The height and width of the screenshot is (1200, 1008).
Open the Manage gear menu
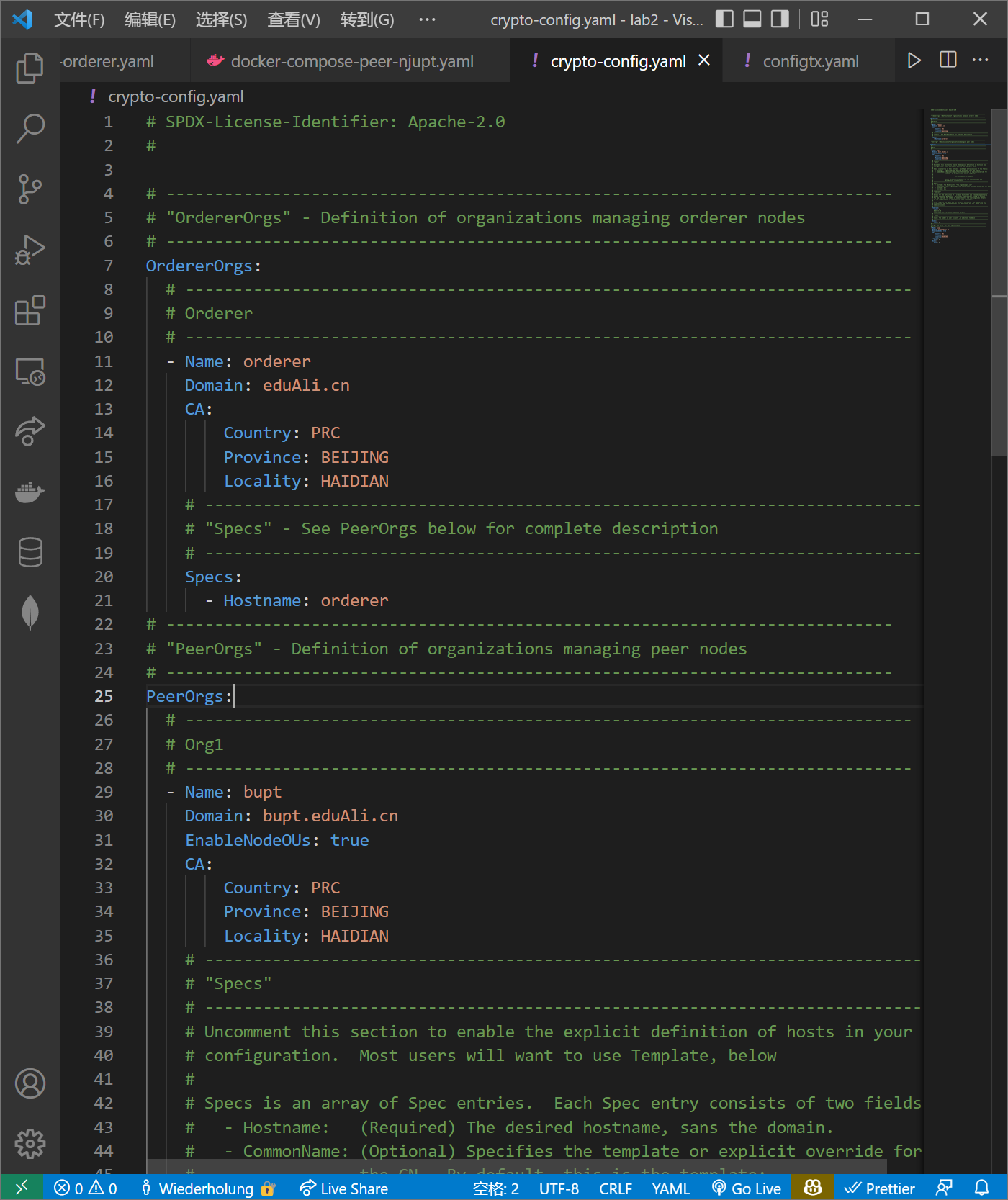click(30, 1143)
